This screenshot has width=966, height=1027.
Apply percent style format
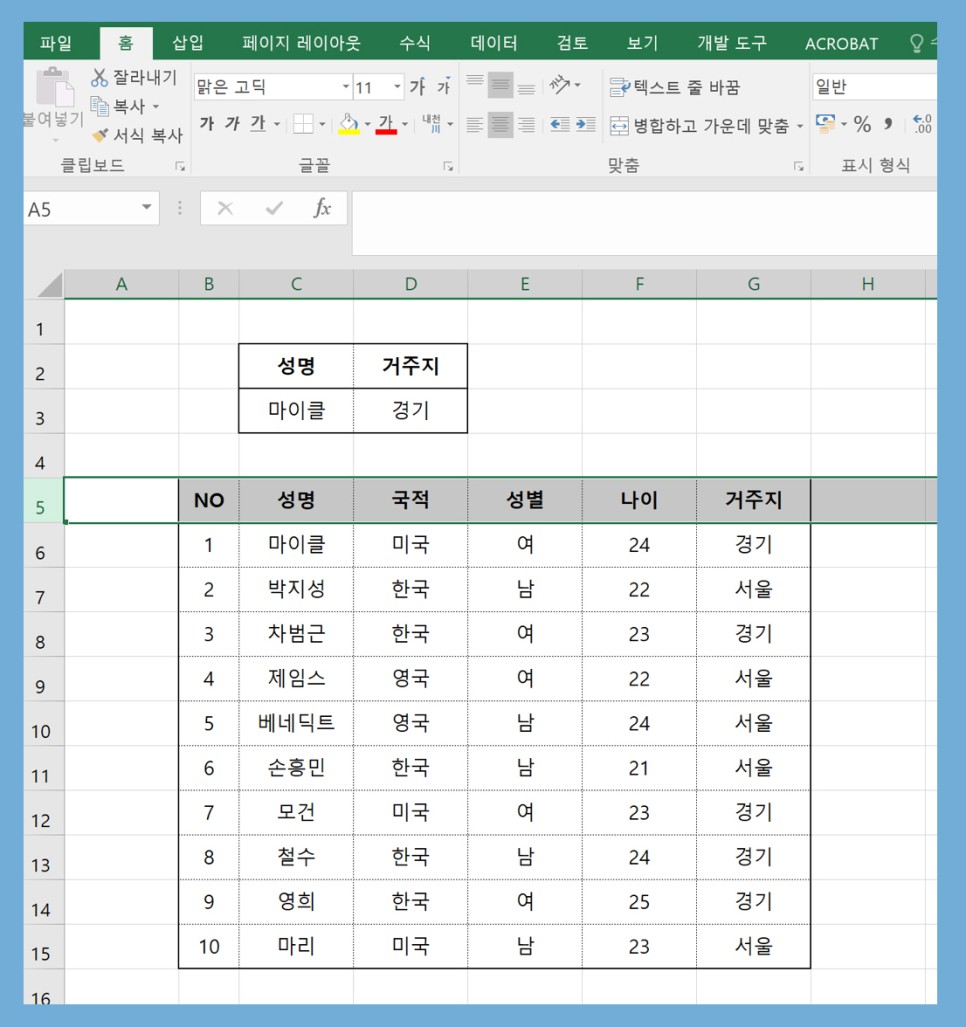(x=862, y=124)
